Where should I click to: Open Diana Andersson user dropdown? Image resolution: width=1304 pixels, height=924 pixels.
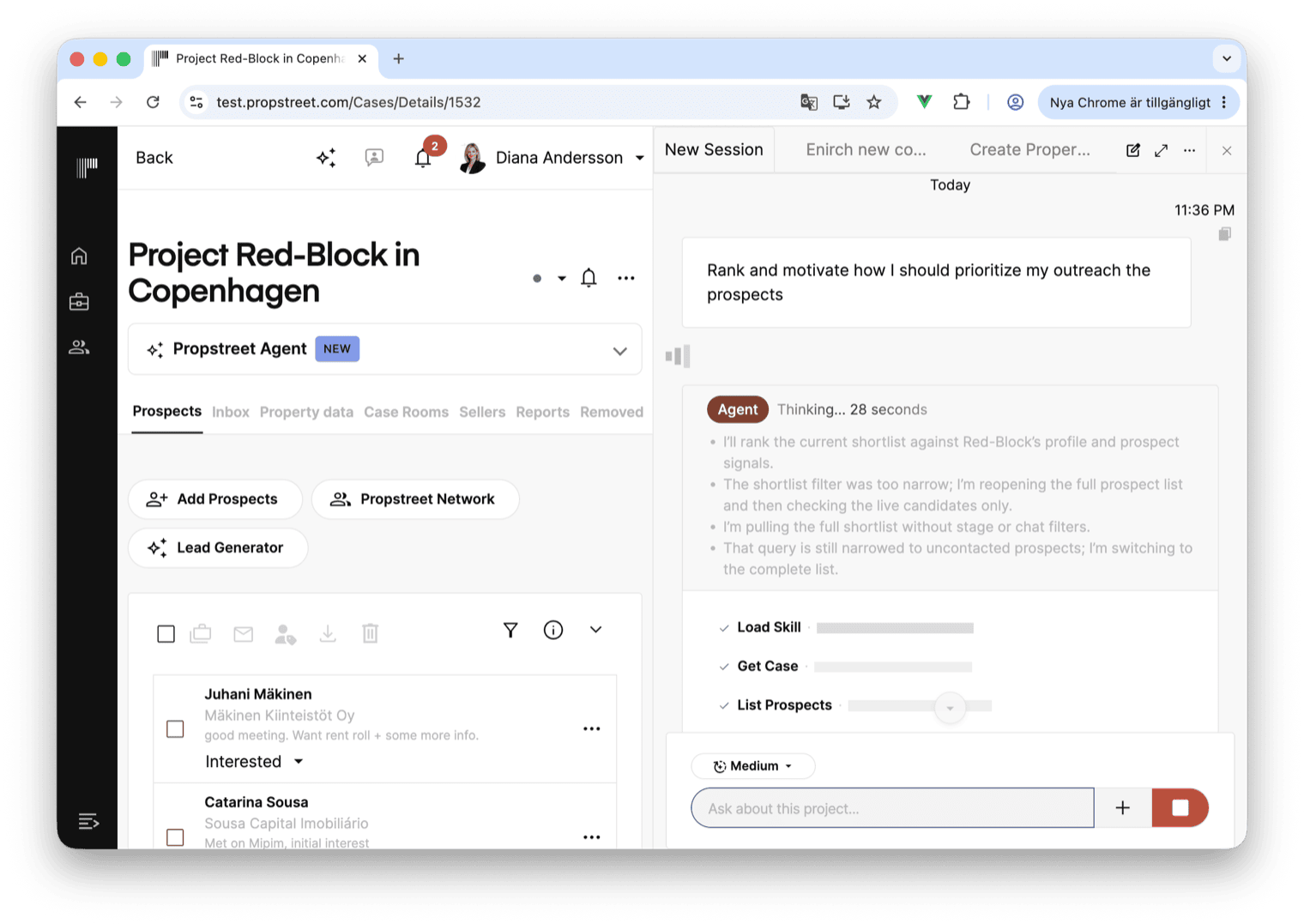click(x=552, y=157)
